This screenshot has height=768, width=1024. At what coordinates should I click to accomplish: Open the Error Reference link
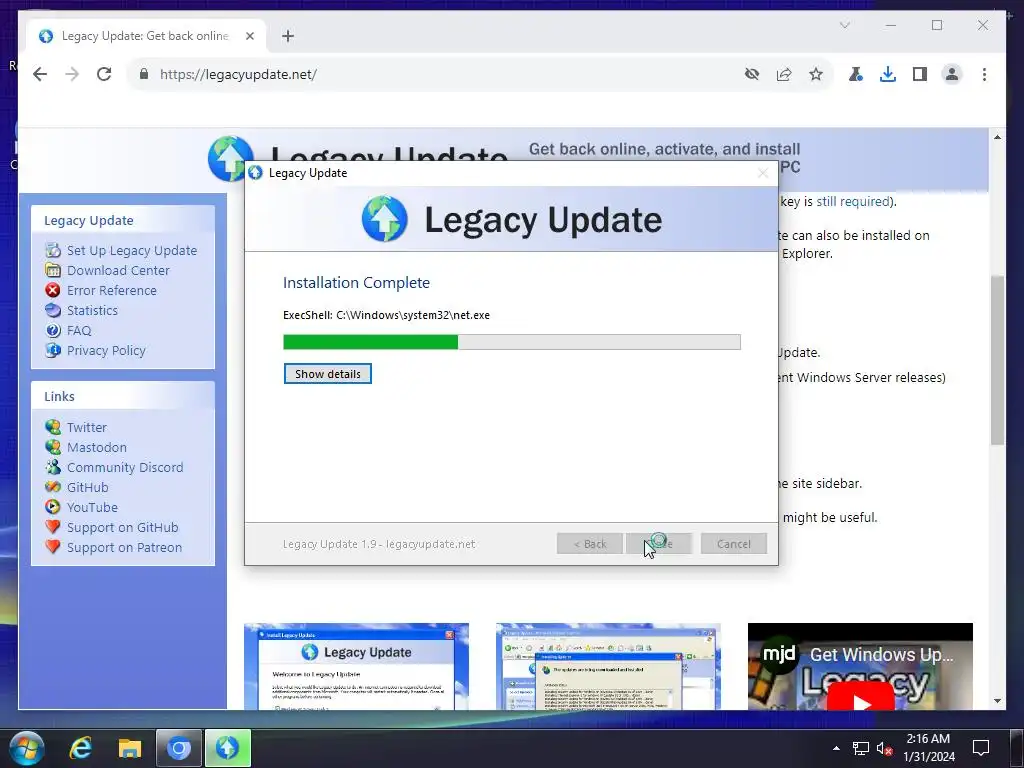click(x=112, y=291)
